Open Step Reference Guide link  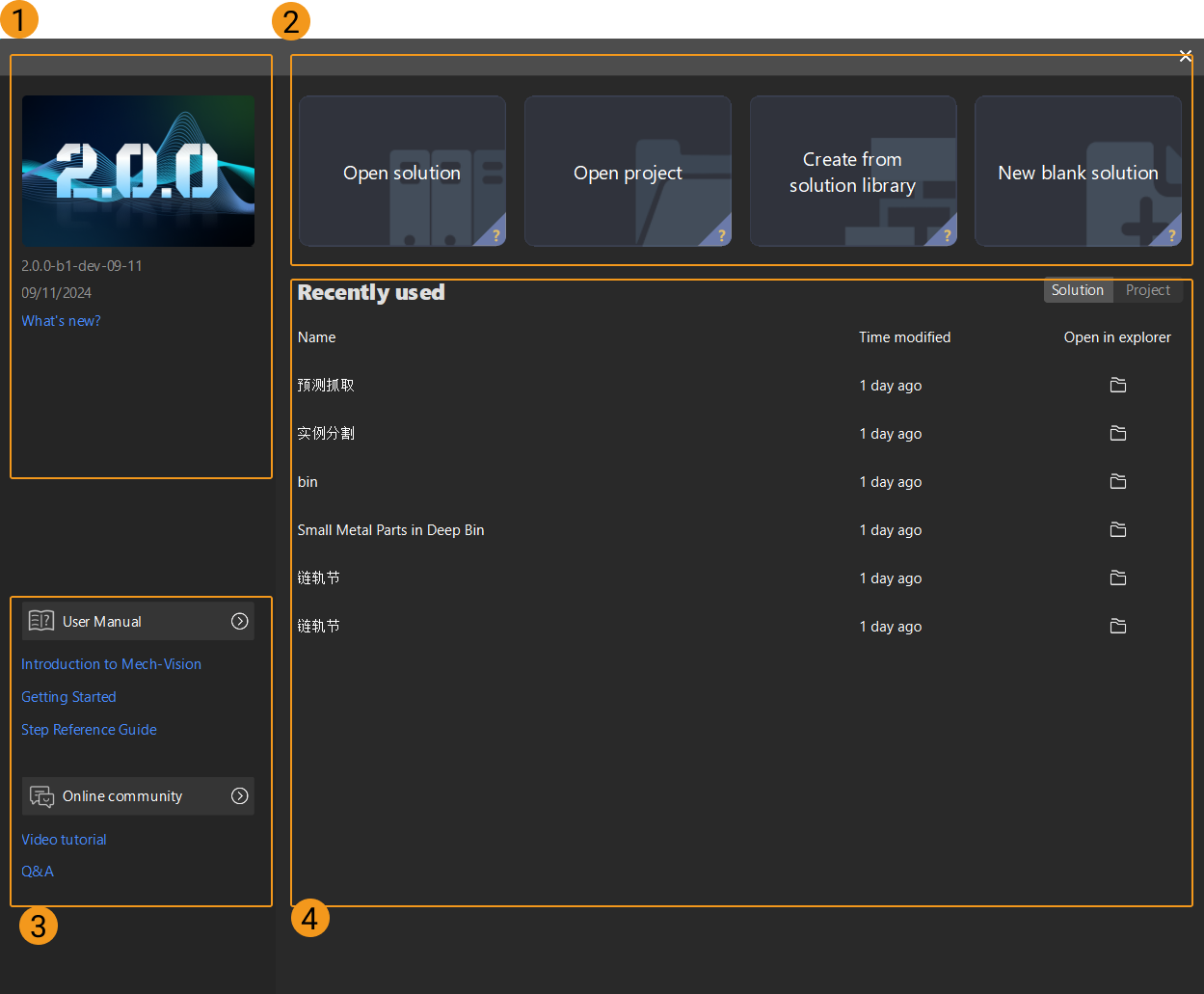coord(89,730)
